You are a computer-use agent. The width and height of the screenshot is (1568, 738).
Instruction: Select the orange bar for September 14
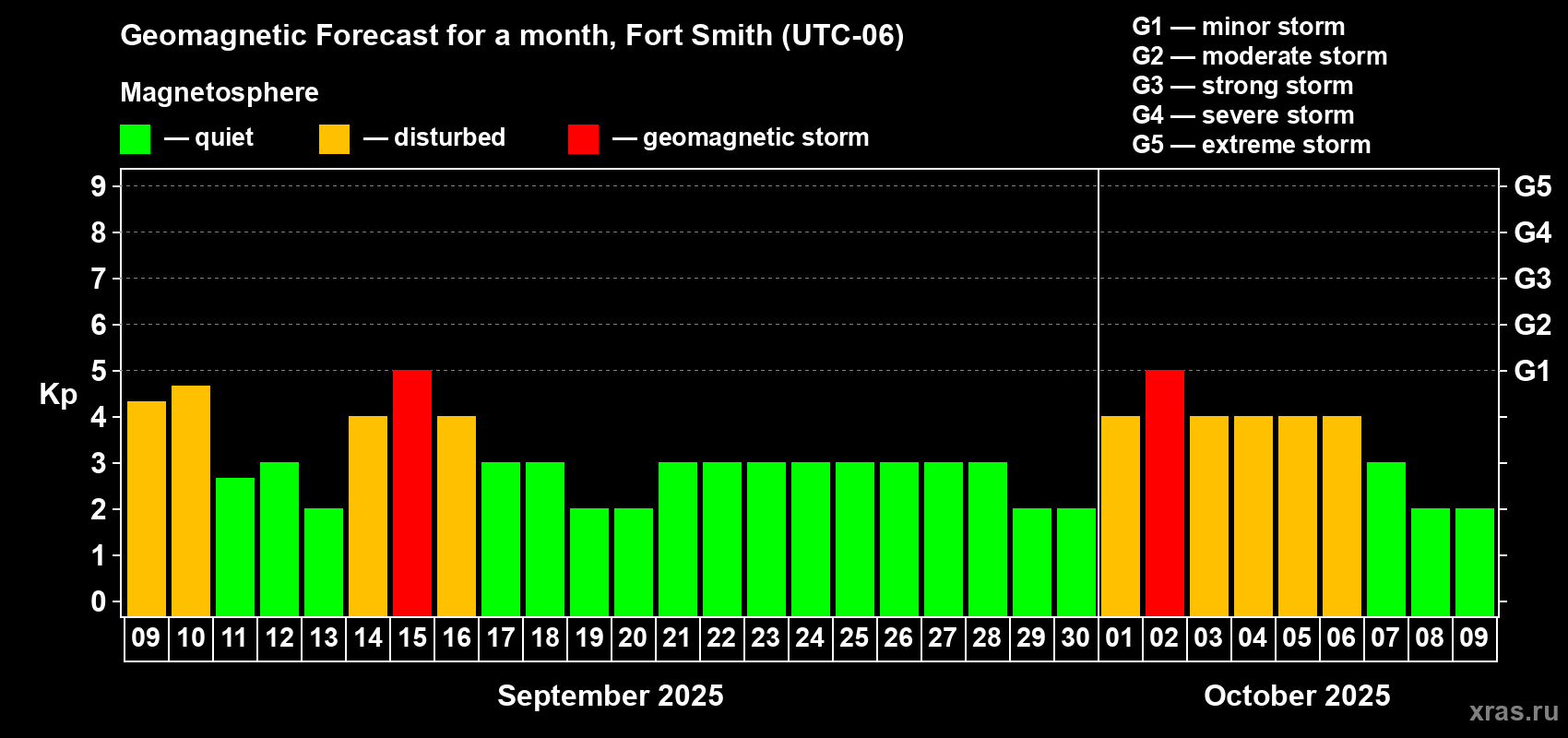(368, 516)
